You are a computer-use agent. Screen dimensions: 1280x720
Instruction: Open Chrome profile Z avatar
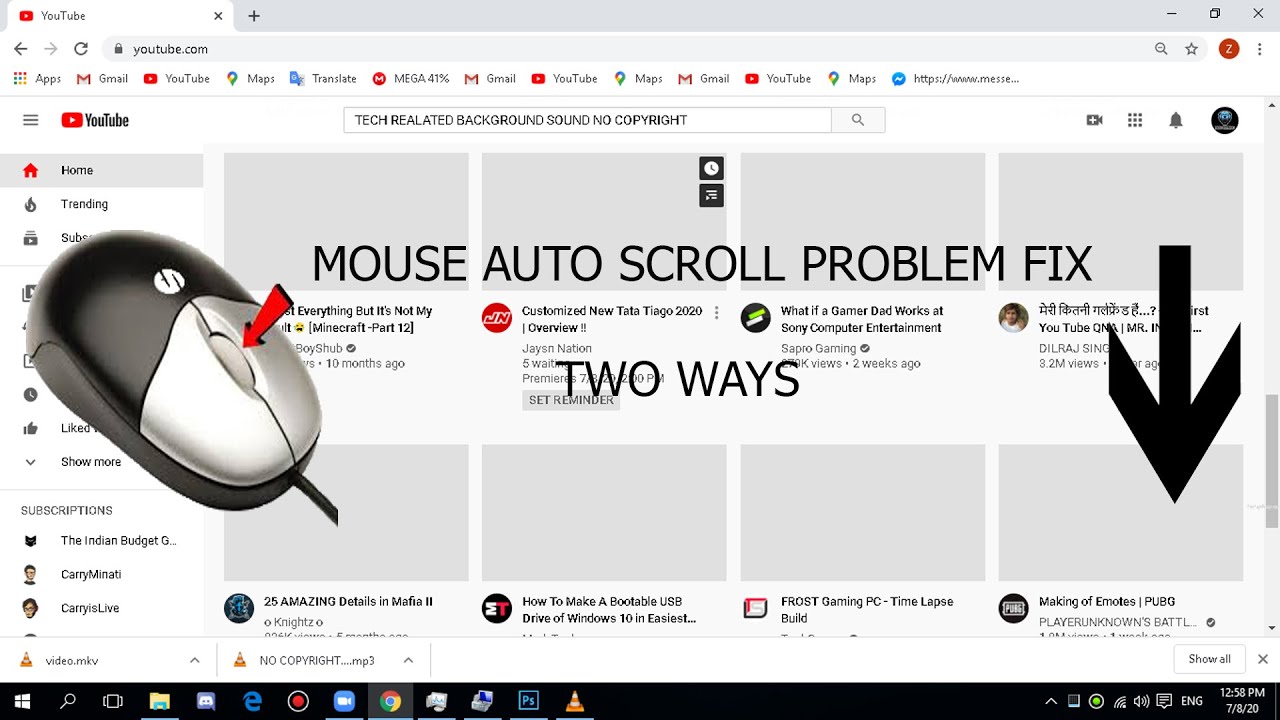point(1229,49)
